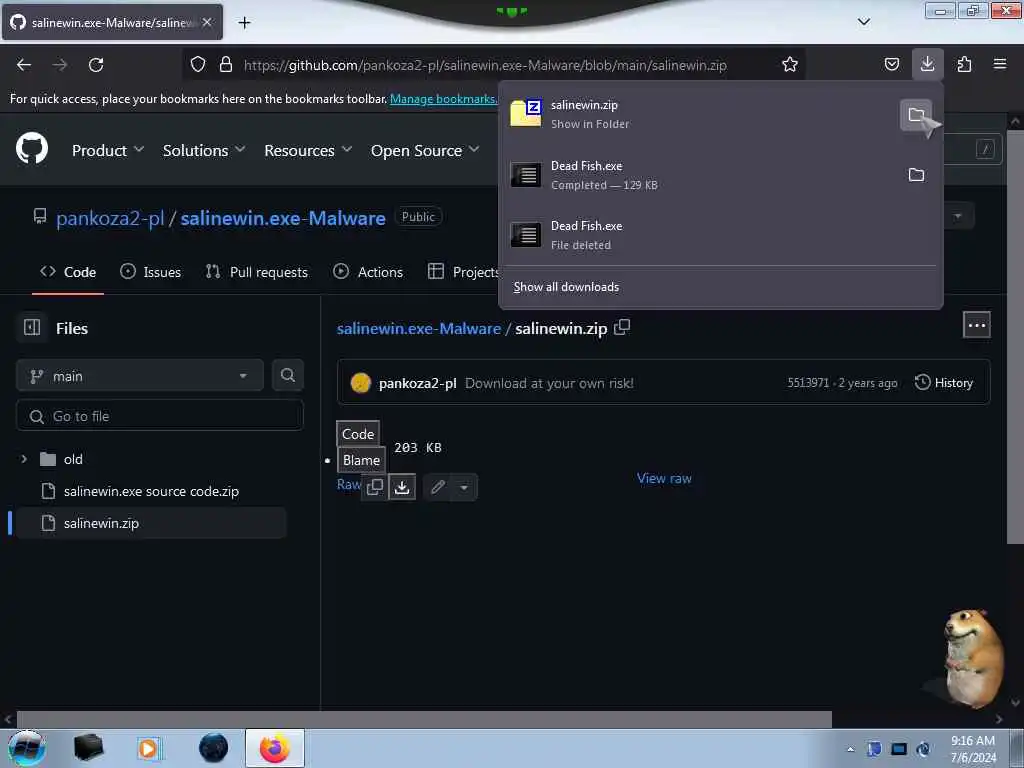Screen dimensions: 1024x768
Task: Switch to the Projects tab
Action: (x=463, y=272)
